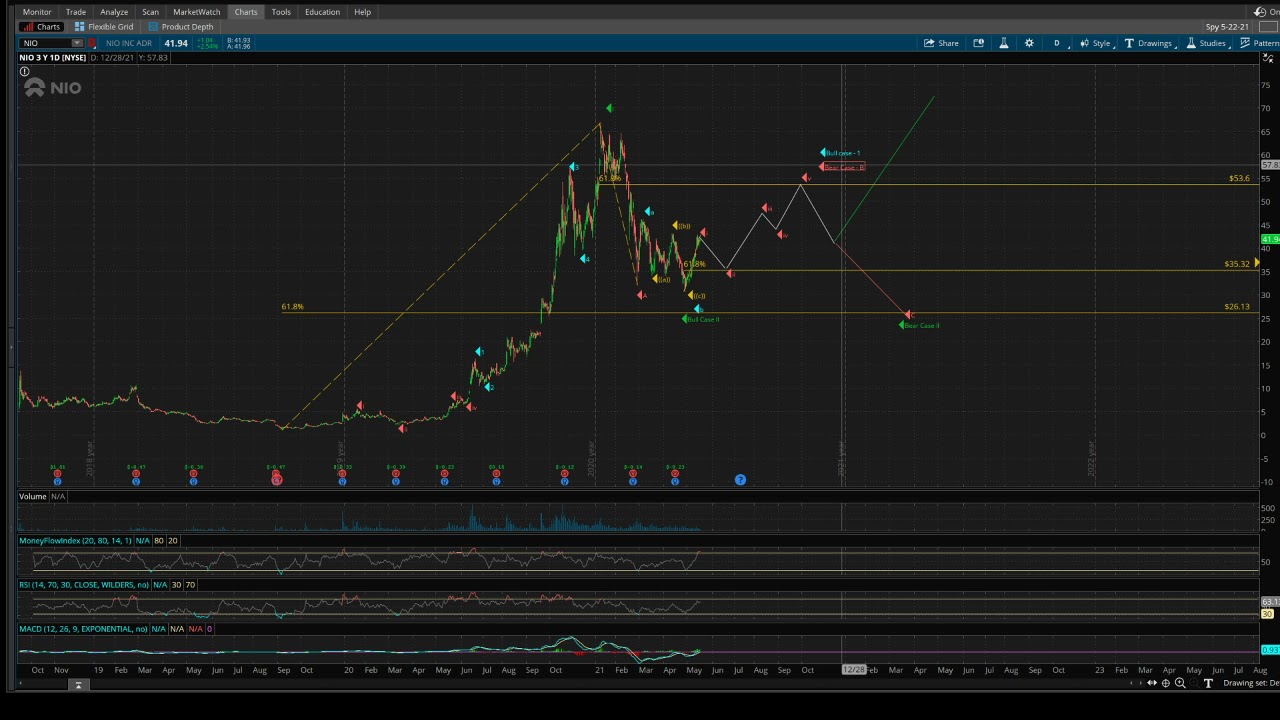Switch to Product Depth view
The height and width of the screenshot is (720, 1280).
click(x=180, y=27)
